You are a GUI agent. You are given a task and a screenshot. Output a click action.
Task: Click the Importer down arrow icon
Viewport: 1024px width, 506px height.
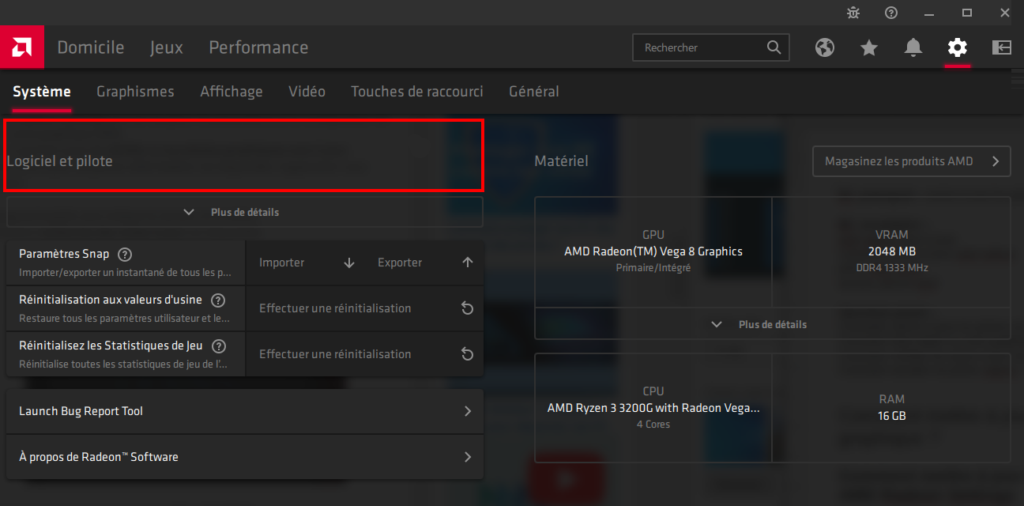click(x=349, y=262)
